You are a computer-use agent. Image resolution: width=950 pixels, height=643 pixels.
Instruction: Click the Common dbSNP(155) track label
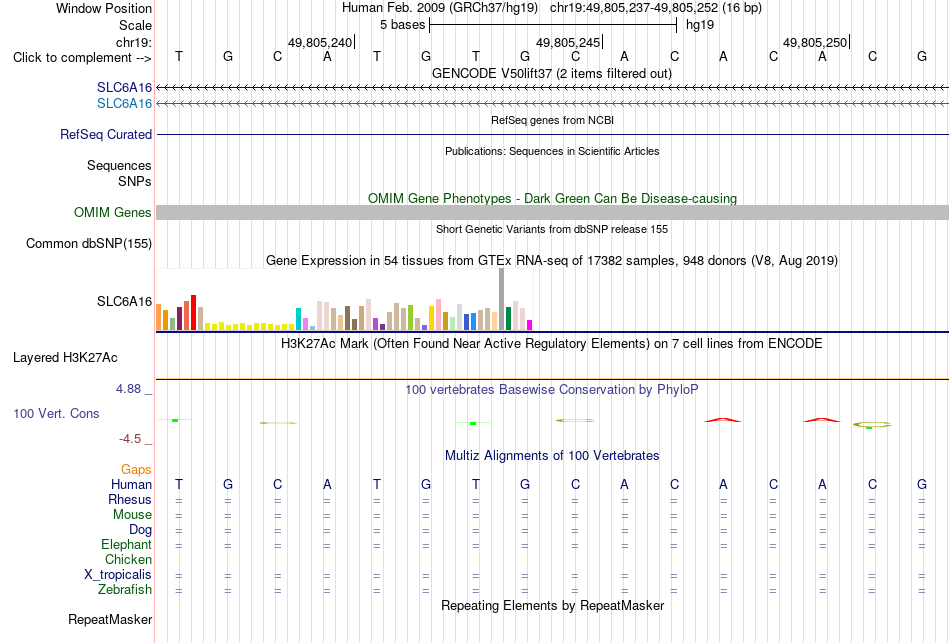[89, 244]
